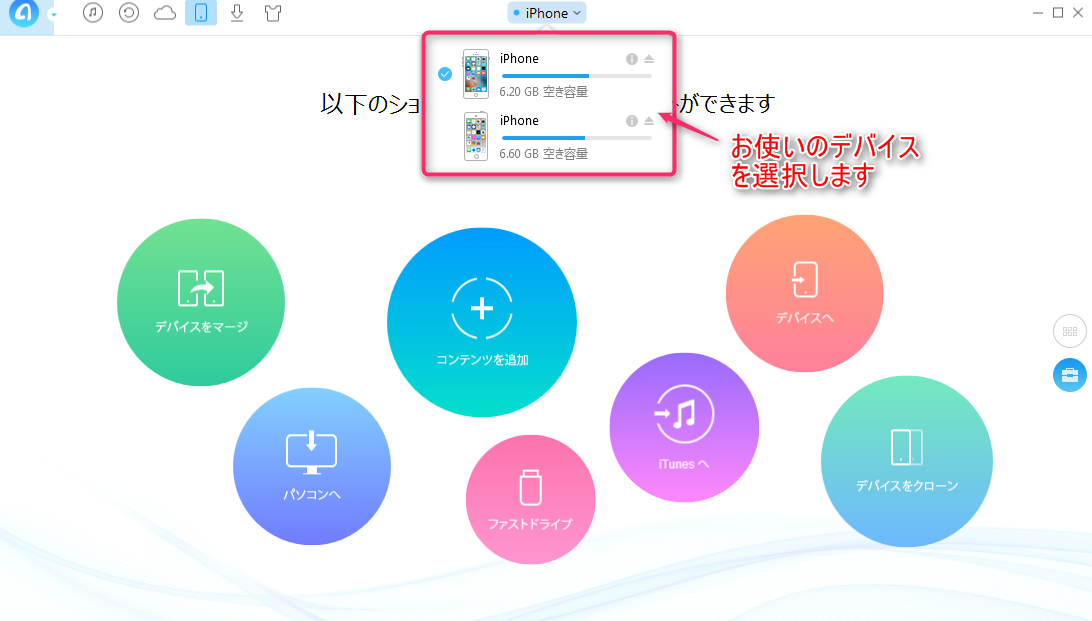Select the iPhone with 6.20 GB free

(549, 74)
